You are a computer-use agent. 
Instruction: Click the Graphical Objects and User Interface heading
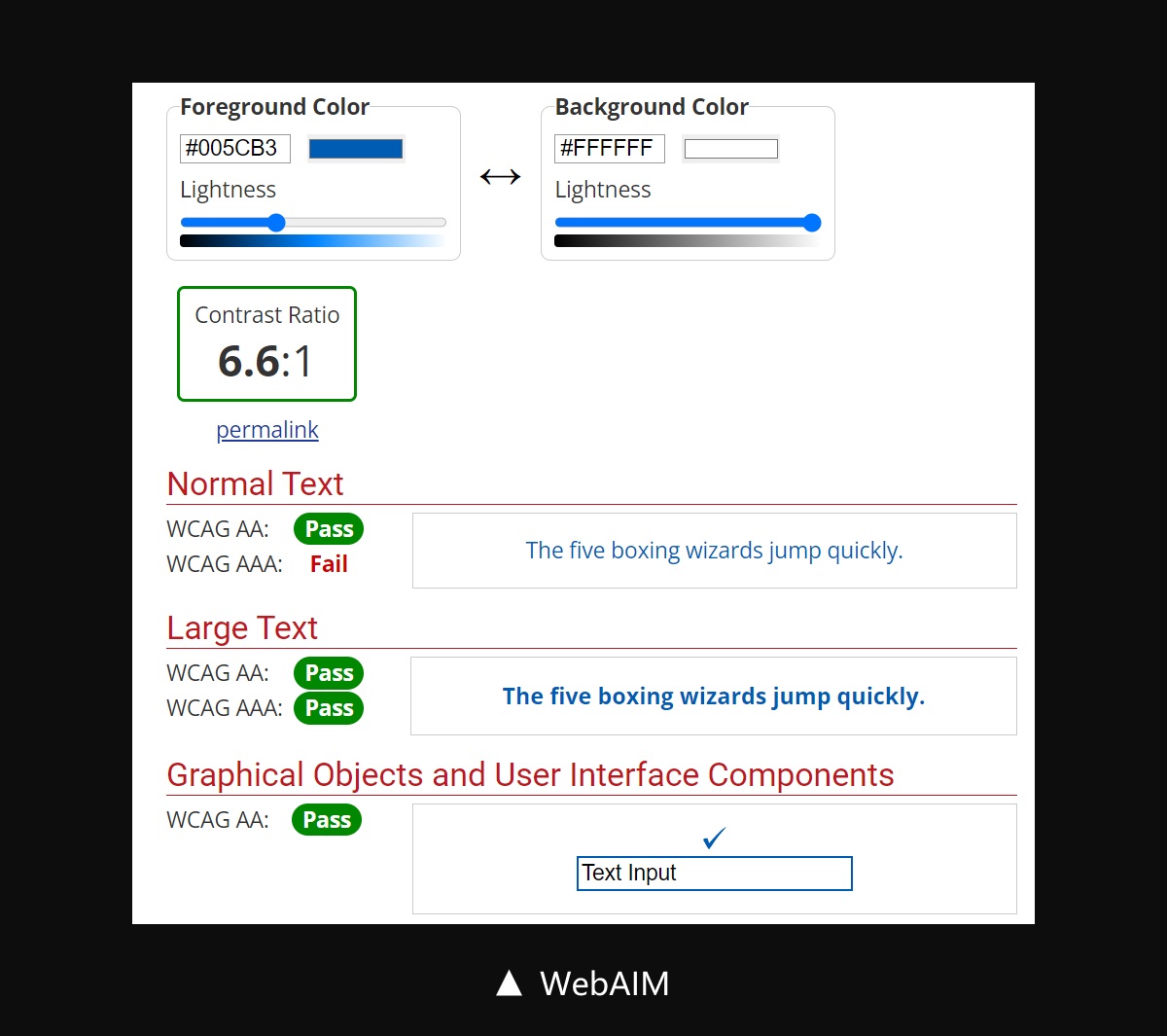pyautogui.click(x=530, y=775)
